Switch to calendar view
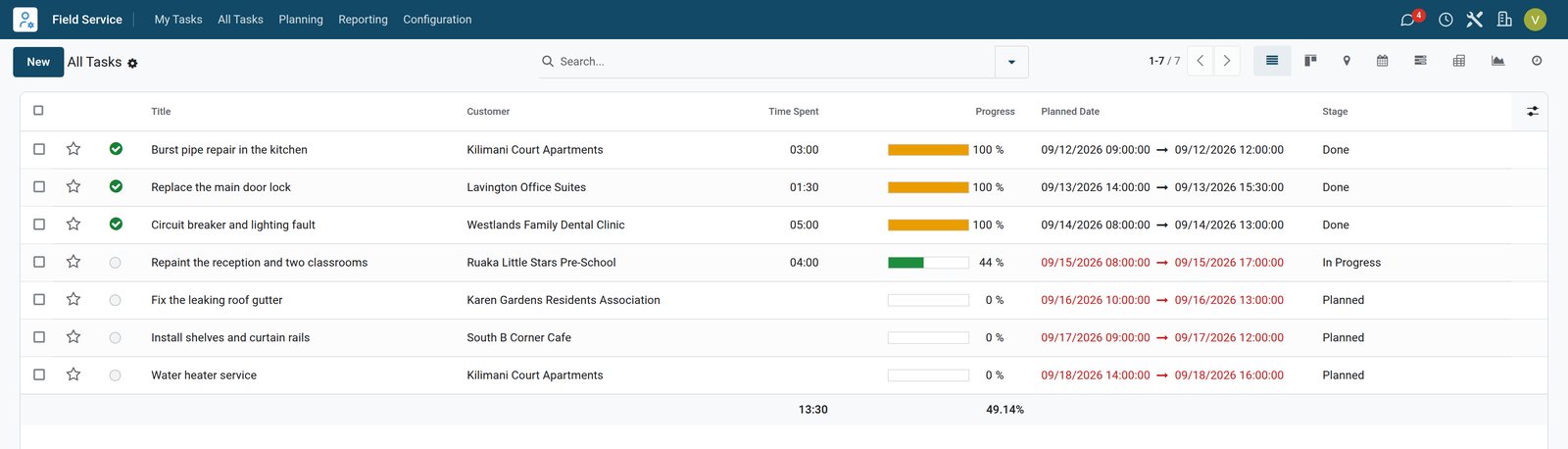This screenshot has width=1568, height=449. [x=1383, y=61]
